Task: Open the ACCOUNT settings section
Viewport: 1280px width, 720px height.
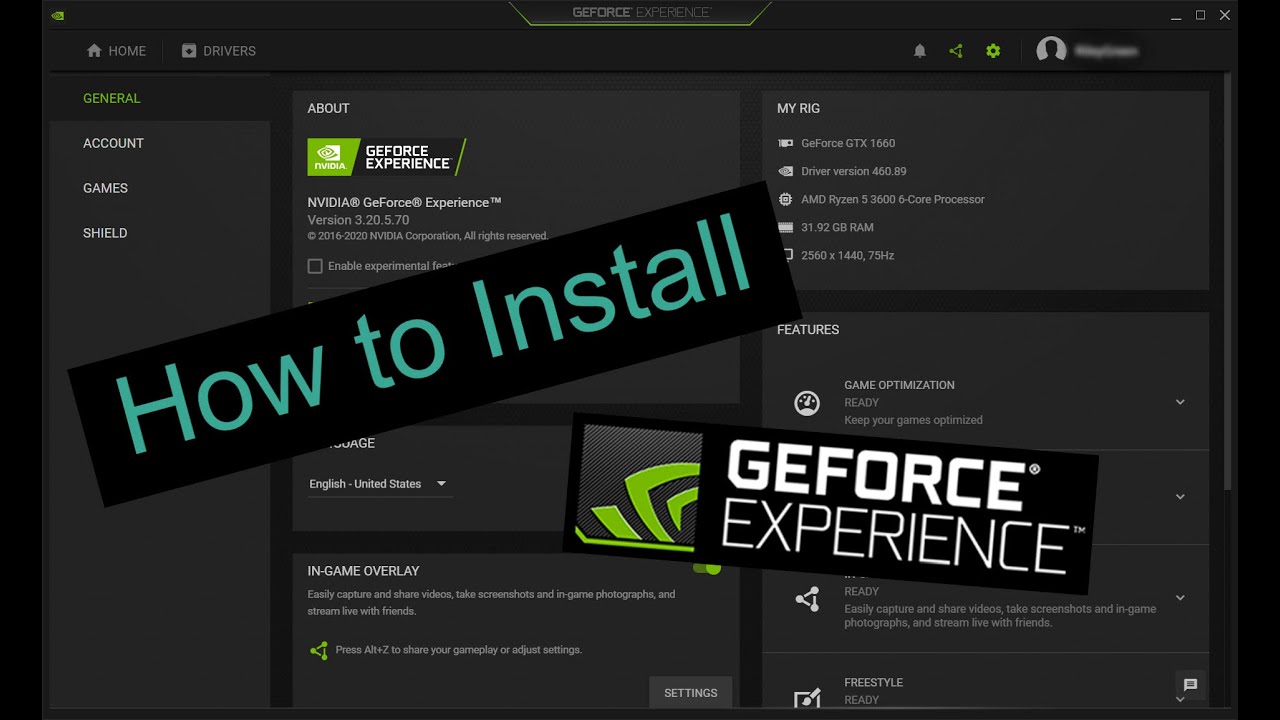Action: 113,143
